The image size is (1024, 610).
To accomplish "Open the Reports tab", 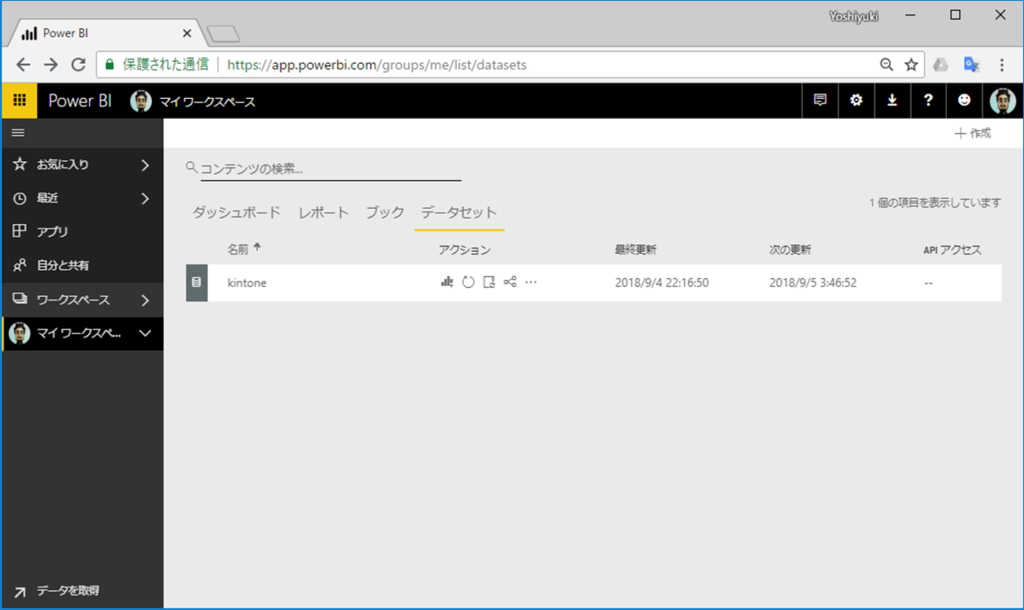I will (322, 212).
